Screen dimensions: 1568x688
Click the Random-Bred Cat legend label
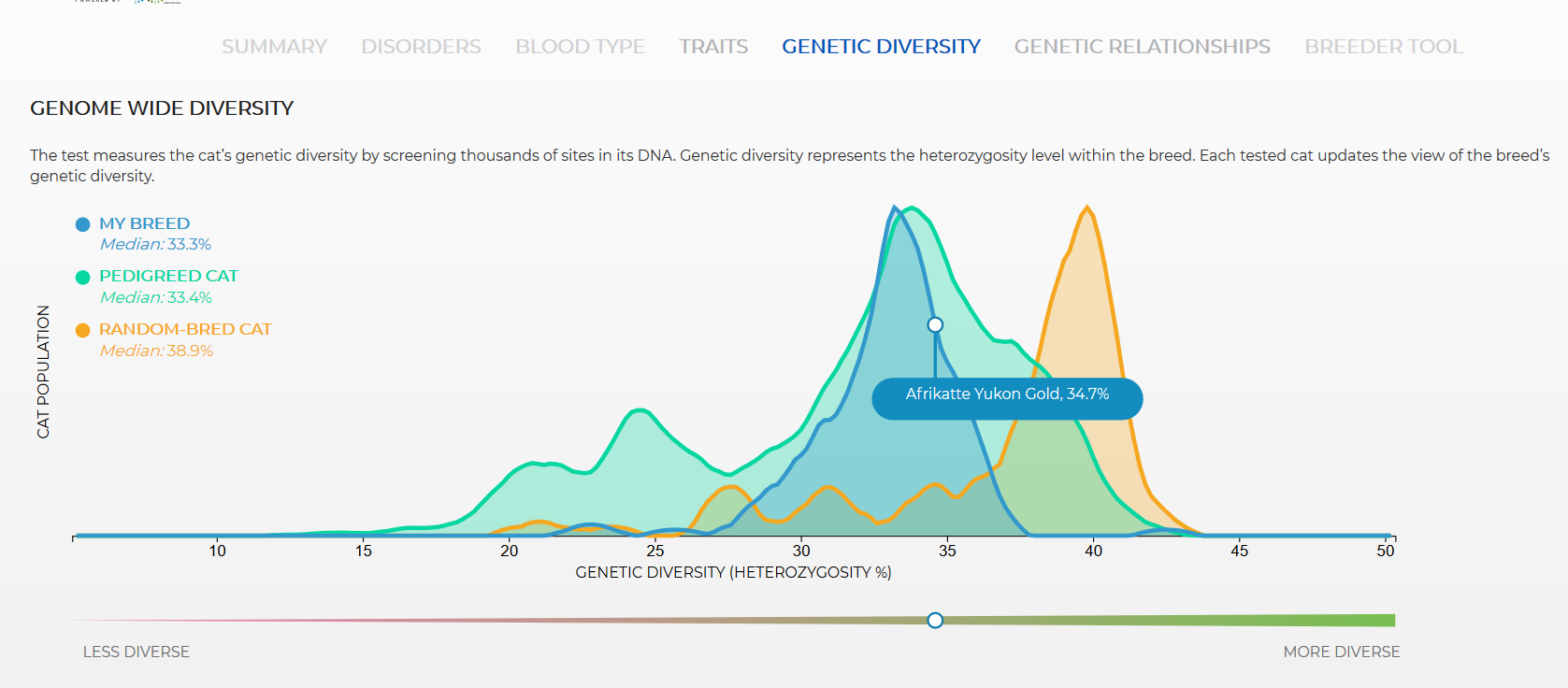click(x=185, y=329)
